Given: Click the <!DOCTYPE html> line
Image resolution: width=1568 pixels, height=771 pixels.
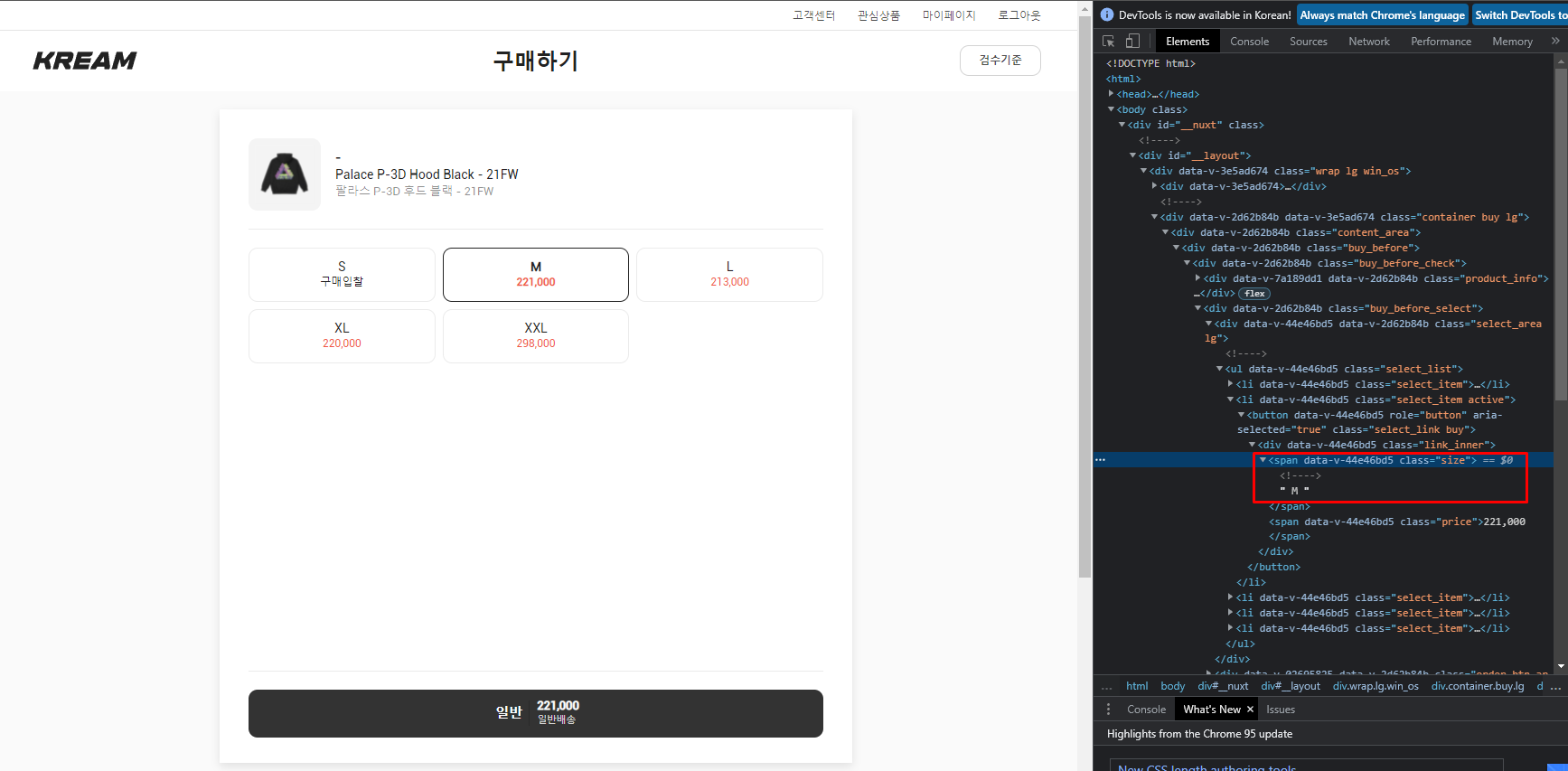Looking at the screenshot, I should pos(1150,63).
